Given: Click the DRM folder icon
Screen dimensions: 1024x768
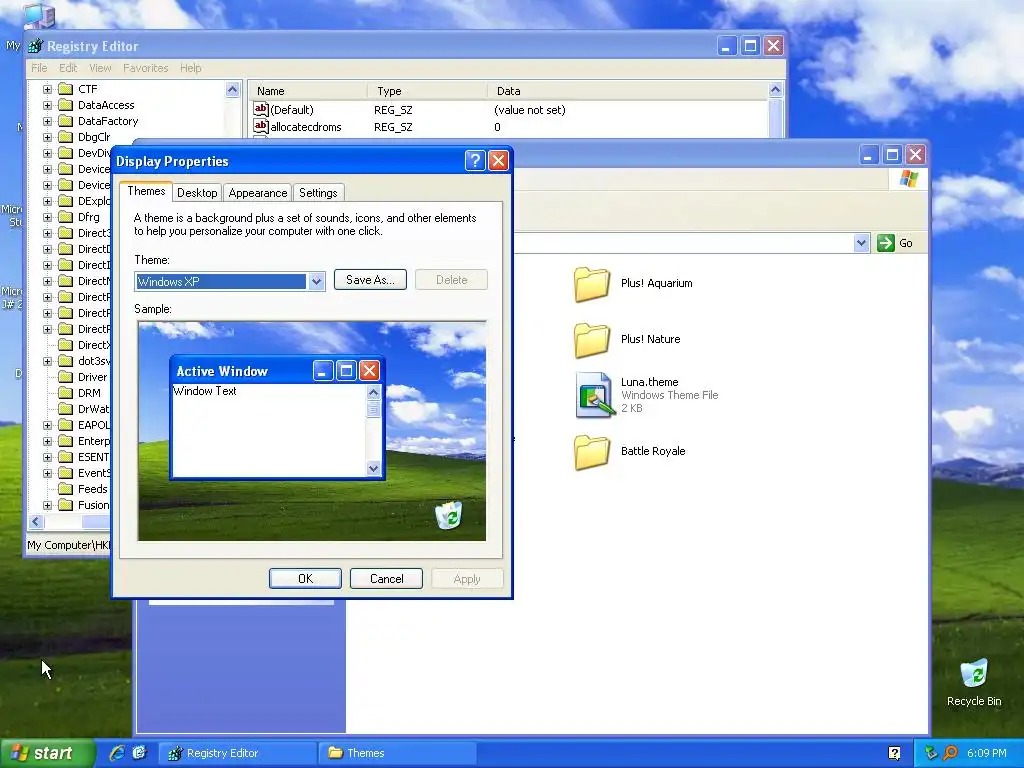Looking at the screenshot, I should (x=65, y=392).
